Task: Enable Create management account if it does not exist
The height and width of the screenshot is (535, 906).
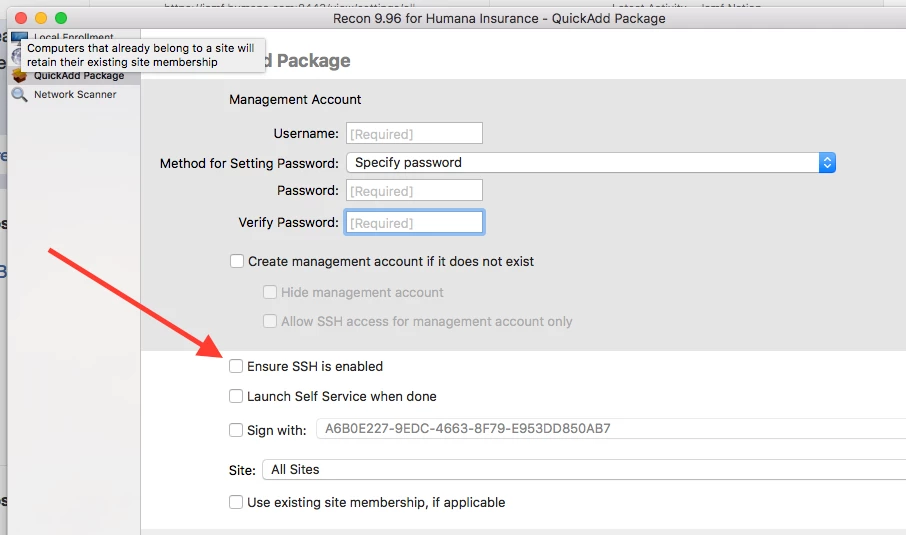Action: [237, 261]
